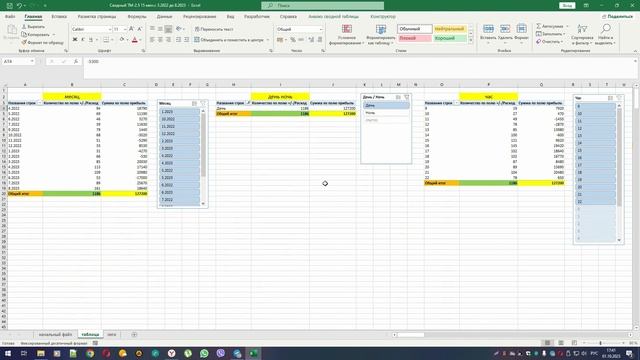Expand the AutoSum (Автосумма) dropdown
The image size is (640, 360).
click(567, 26)
